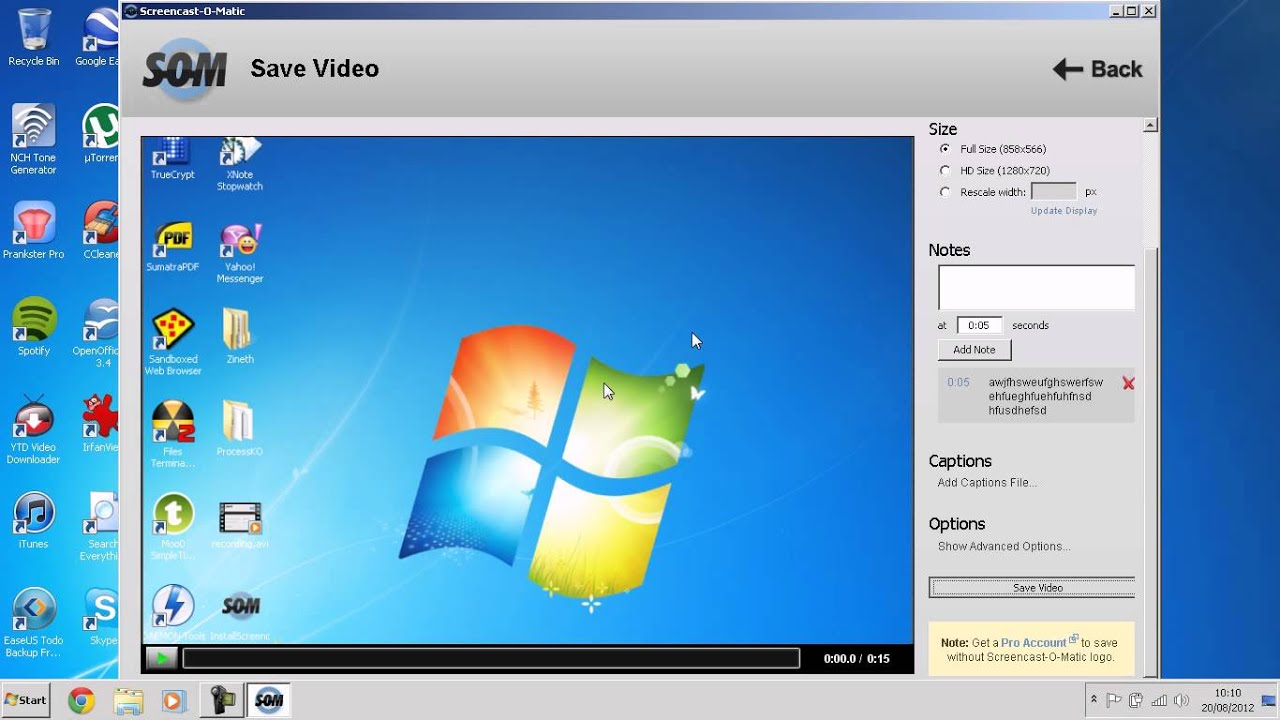
Task: Click the note time field 0:05
Action: [979, 325]
